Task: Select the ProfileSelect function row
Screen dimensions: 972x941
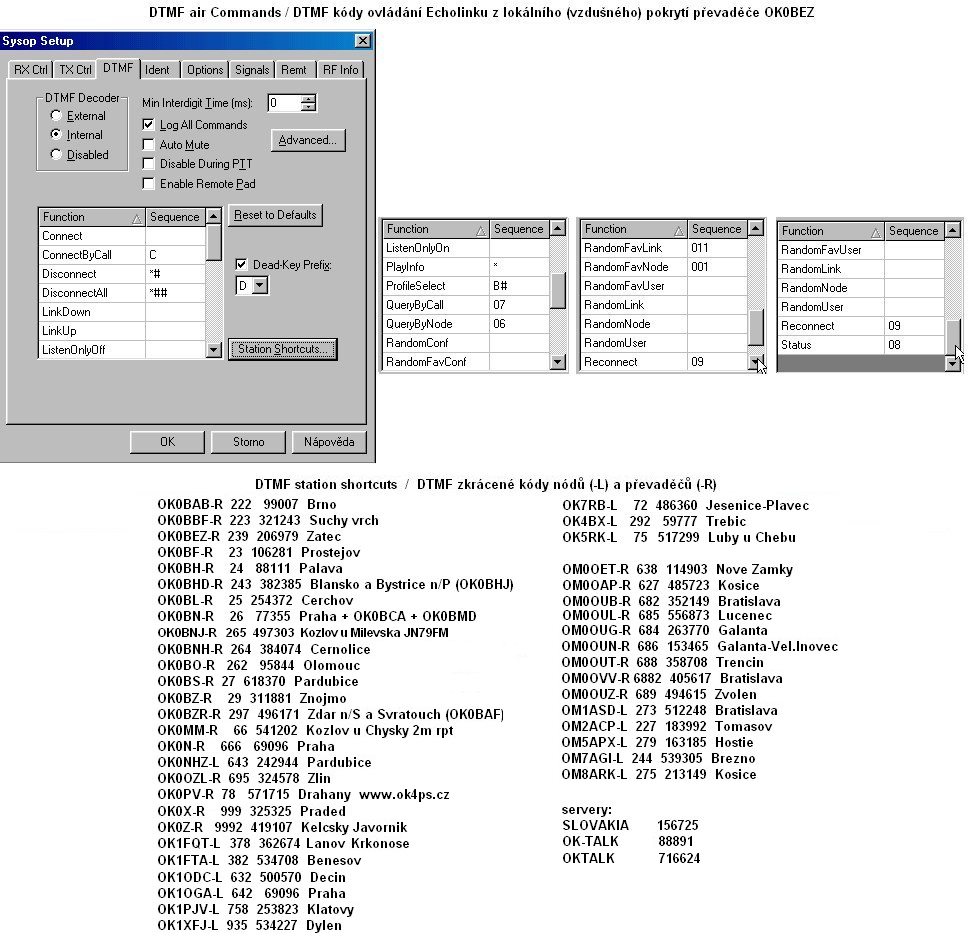Action: tap(466, 286)
